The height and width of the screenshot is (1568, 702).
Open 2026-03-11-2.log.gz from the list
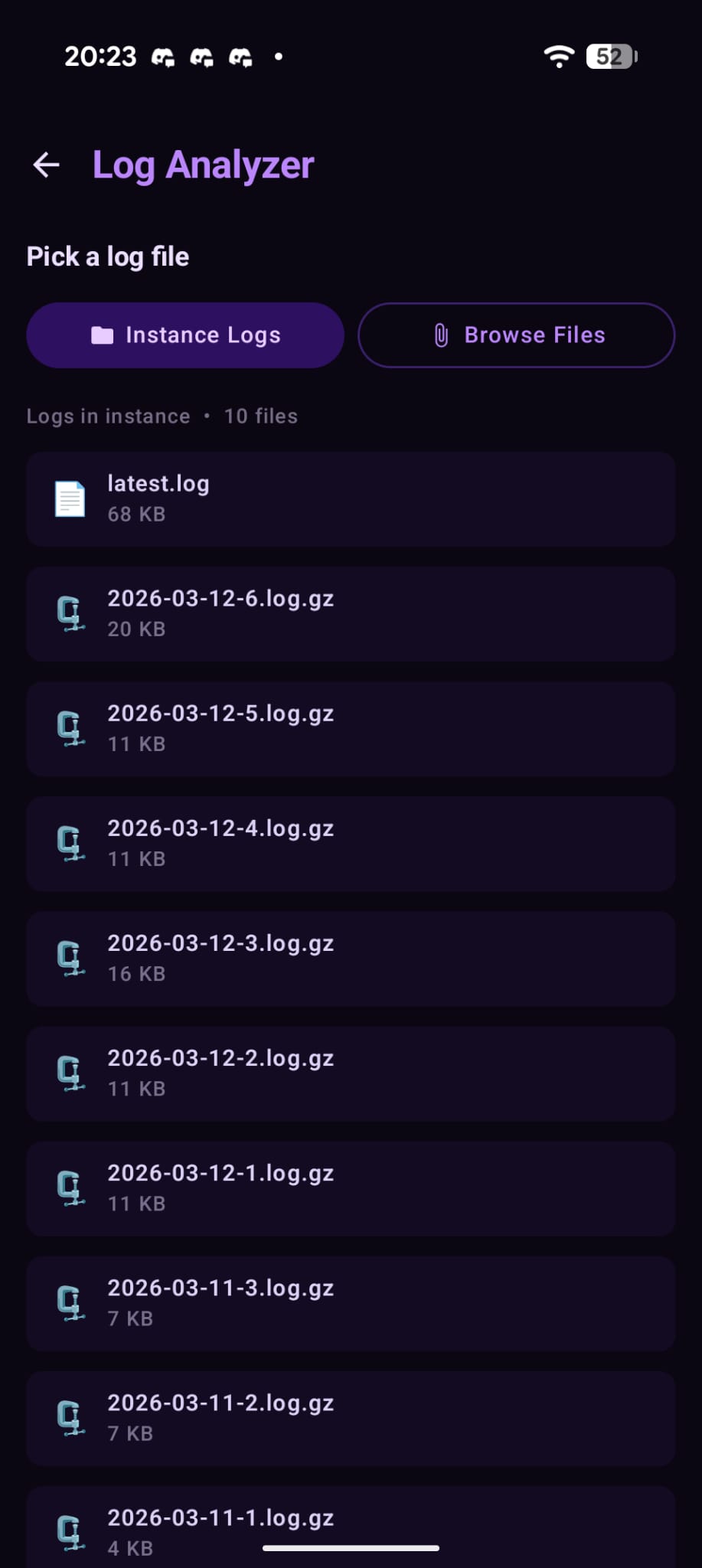coord(351,1417)
